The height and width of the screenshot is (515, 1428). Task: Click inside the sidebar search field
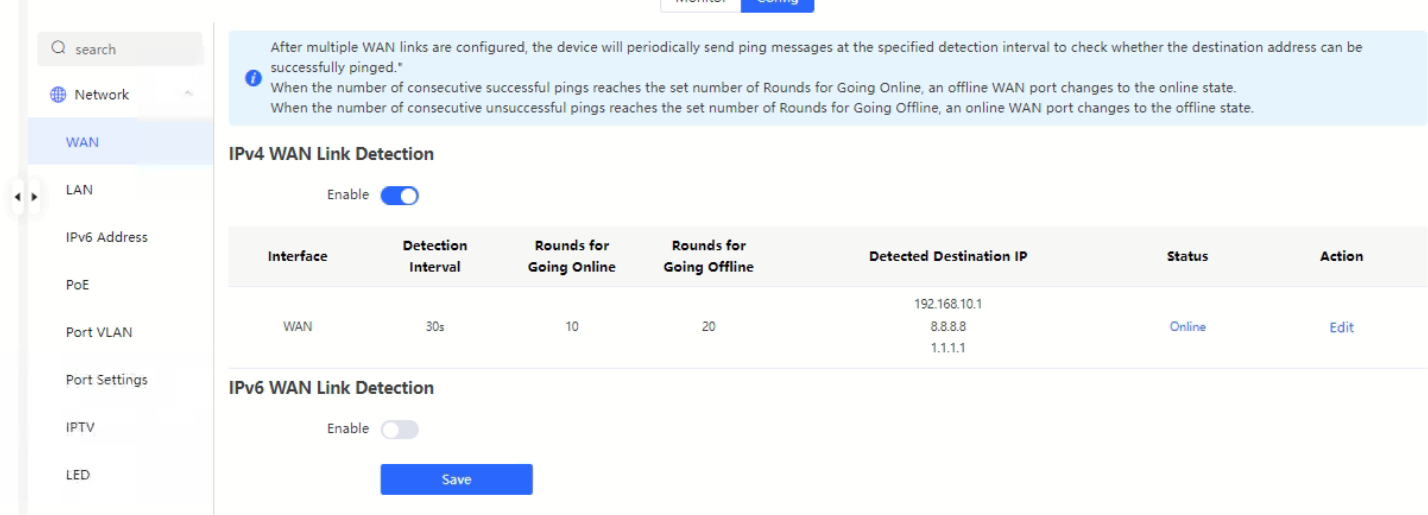(120, 49)
